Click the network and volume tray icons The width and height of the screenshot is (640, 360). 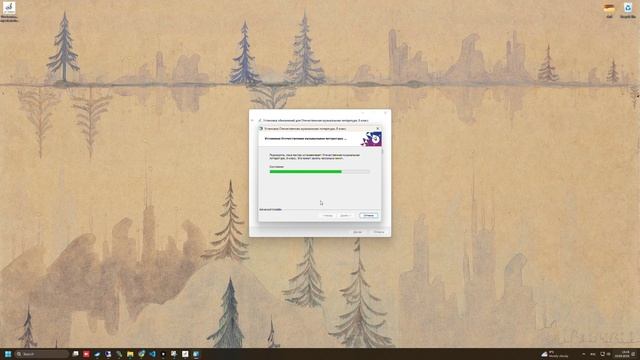605,354
